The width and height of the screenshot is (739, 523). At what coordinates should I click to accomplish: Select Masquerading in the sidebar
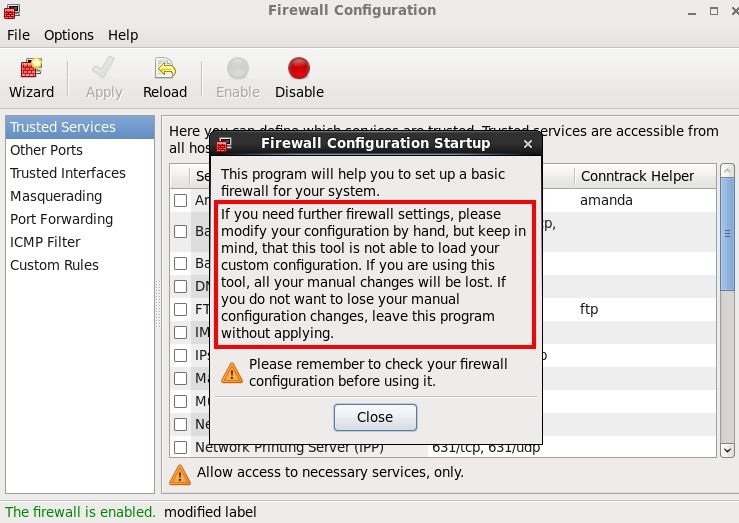point(80,196)
